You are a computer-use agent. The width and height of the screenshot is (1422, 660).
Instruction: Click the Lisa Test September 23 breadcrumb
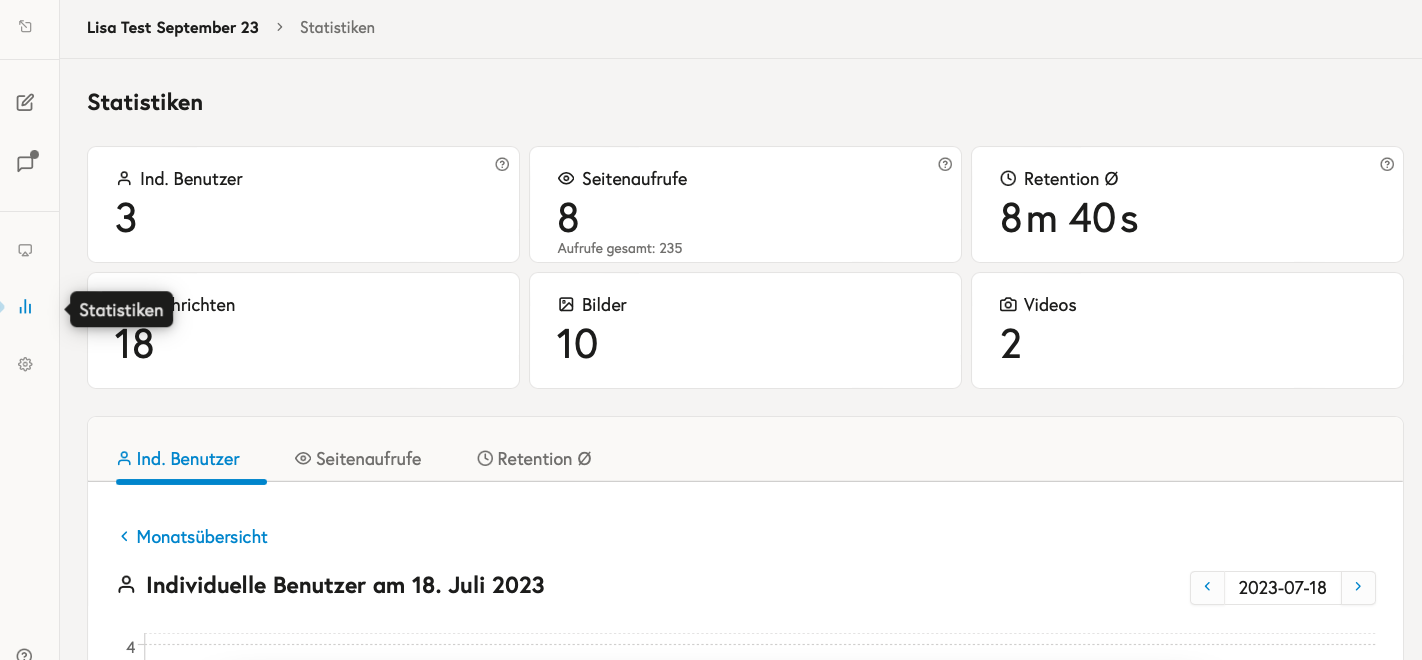[x=173, y=28]
